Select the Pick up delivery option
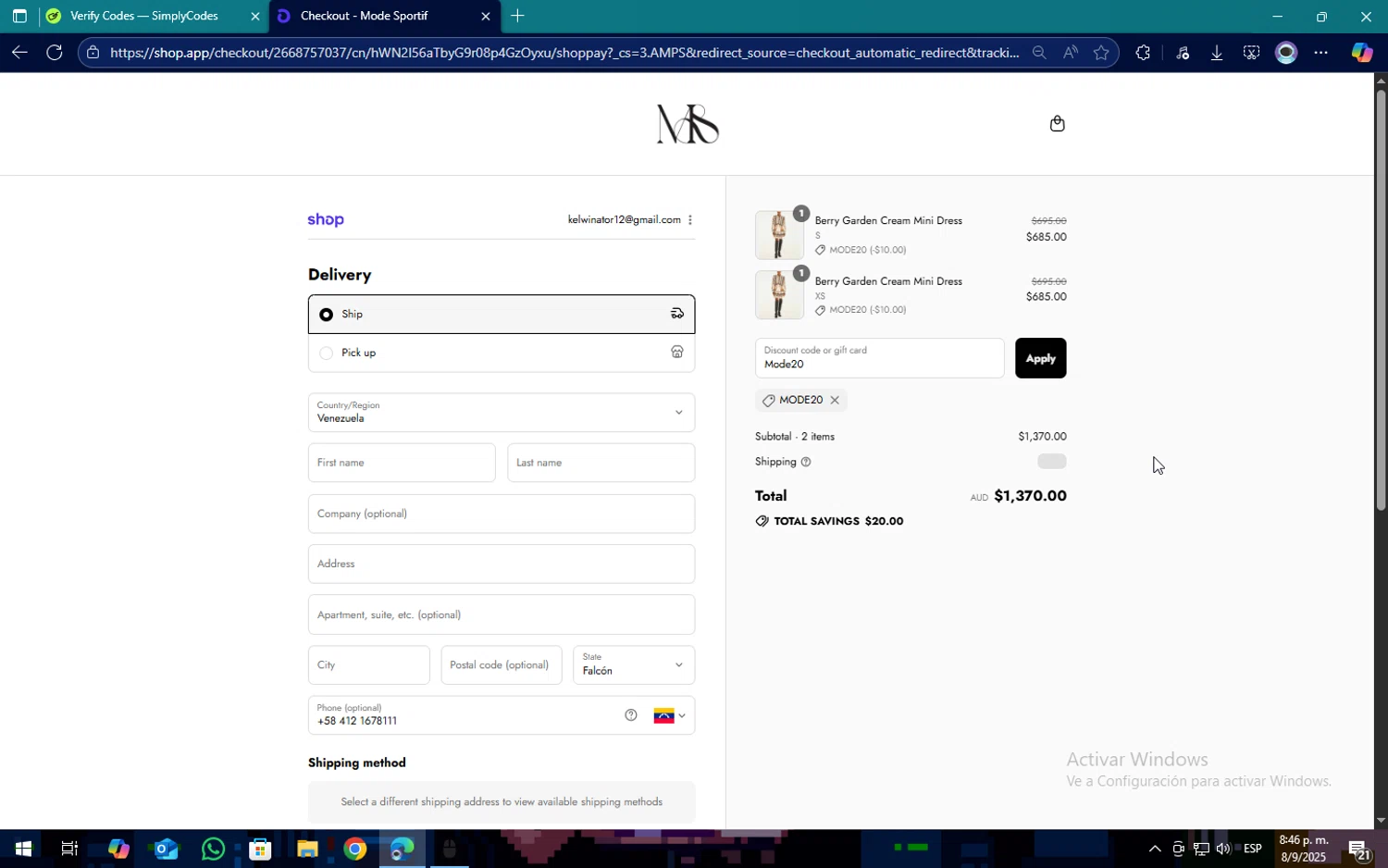The width and height of the screenshot is (1388, 868). click(502, 353)
